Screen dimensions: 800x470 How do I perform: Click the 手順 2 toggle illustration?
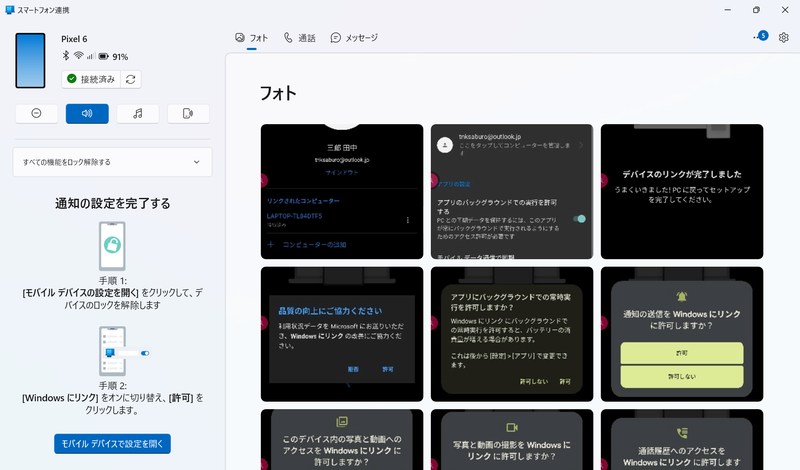point(124,351)
